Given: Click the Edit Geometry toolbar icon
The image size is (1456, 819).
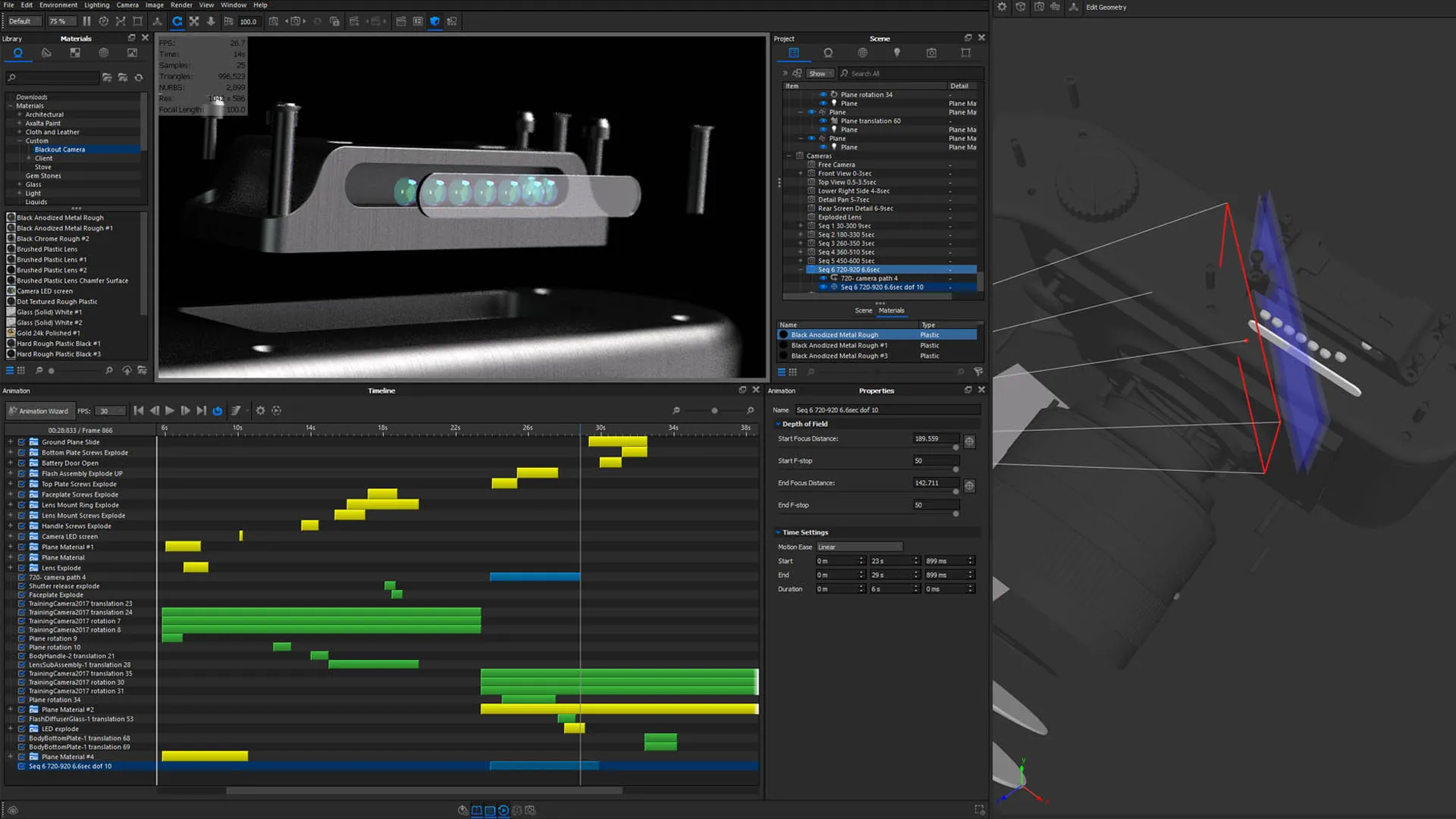Looking at the screenshot, I should pyautogui.click(x=1074, y=7).
